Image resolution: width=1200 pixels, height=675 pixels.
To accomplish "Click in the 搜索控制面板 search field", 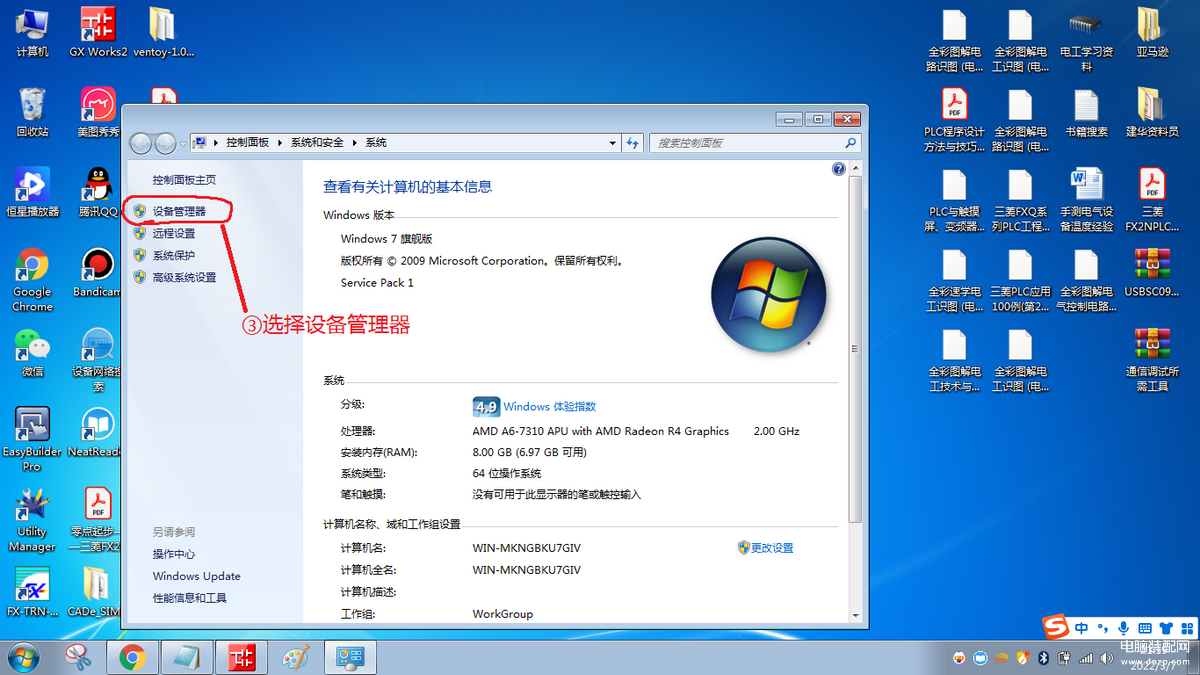I will (755, 143).
